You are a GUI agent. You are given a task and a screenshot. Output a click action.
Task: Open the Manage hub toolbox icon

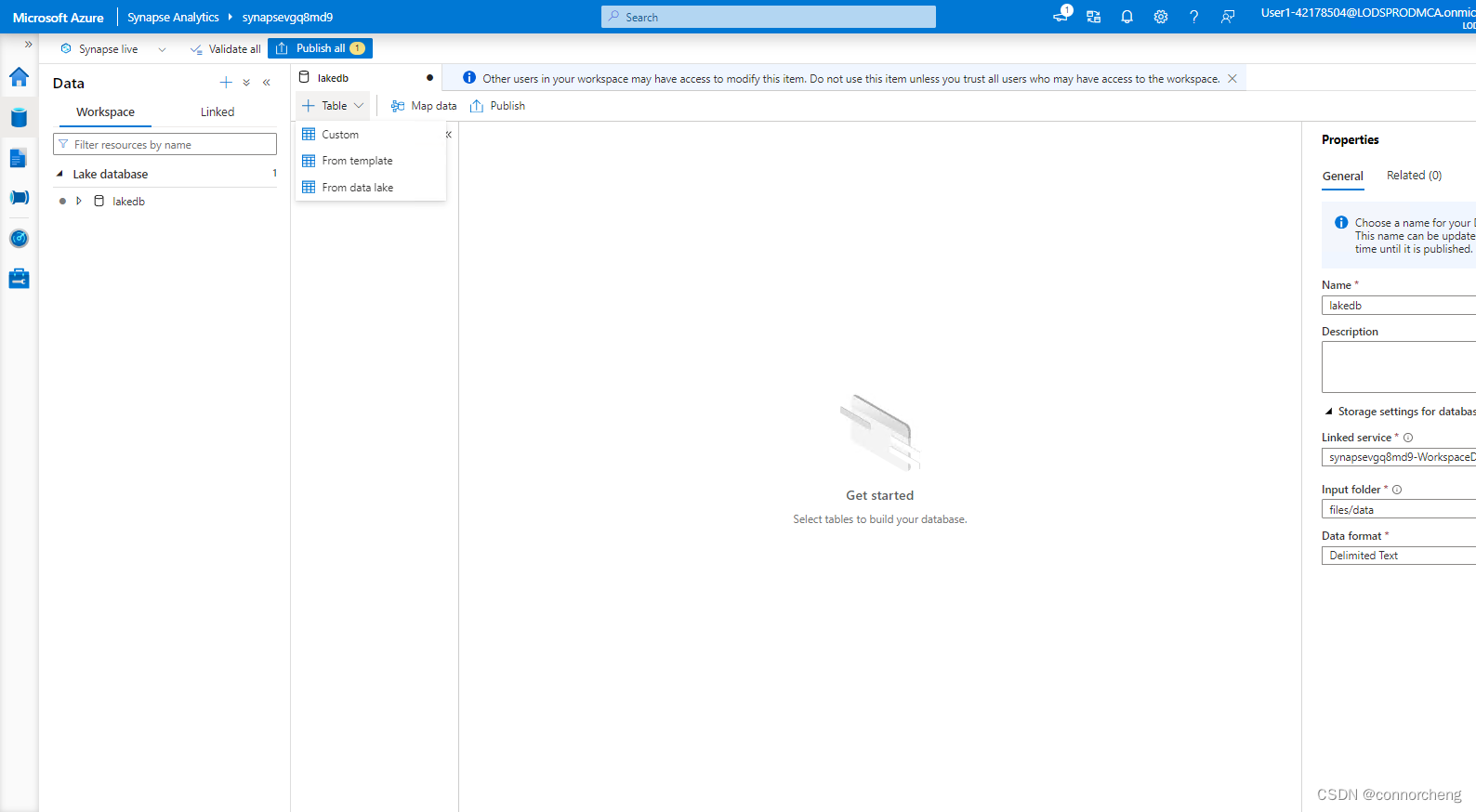[19, 279]
